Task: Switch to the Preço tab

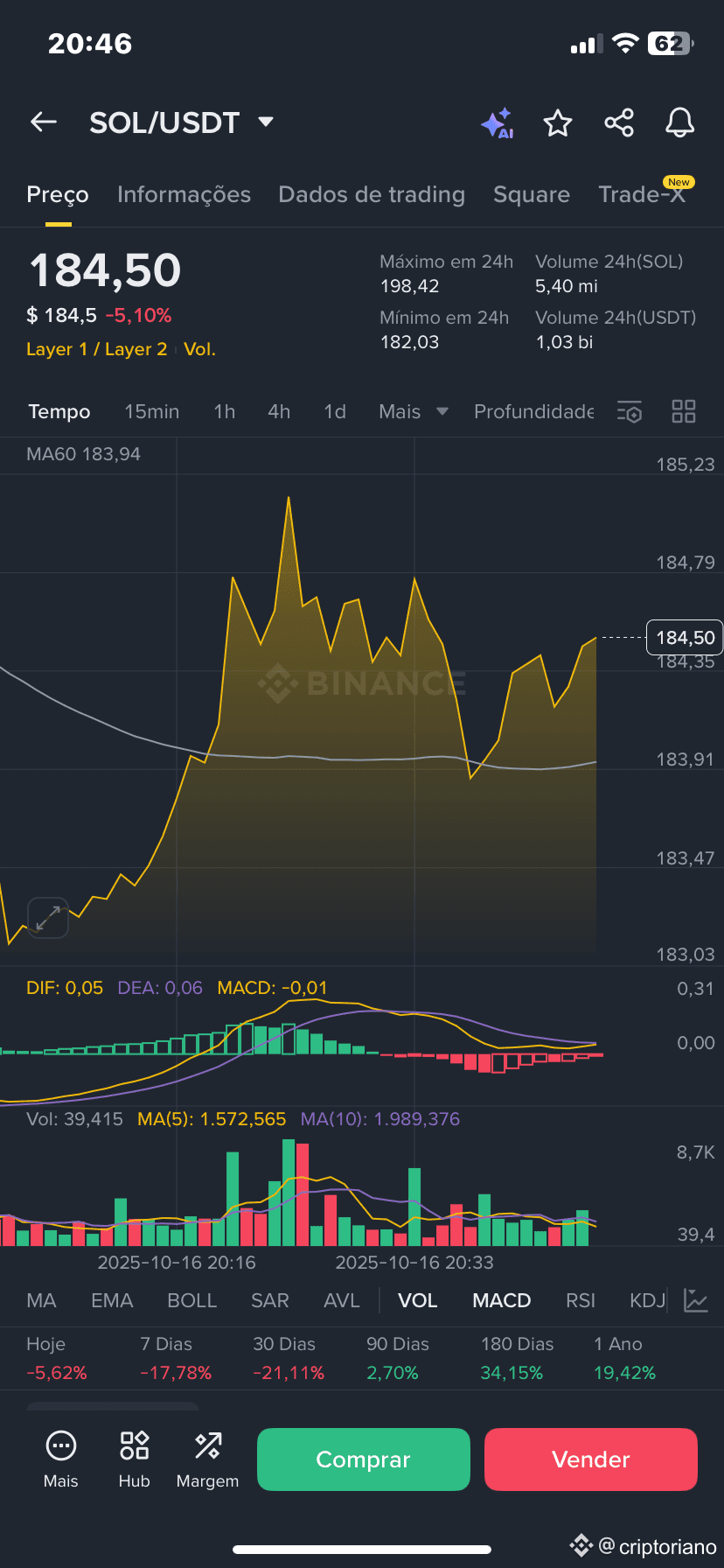Action: click(58, 194)
